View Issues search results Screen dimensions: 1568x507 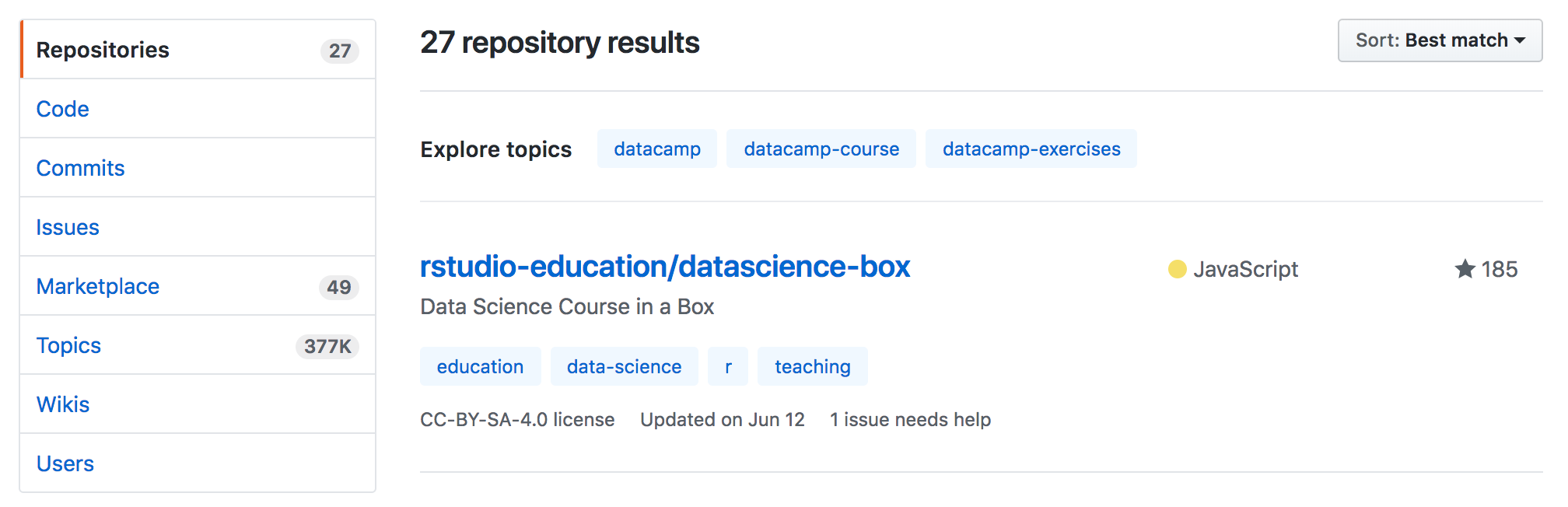point(68,227)
